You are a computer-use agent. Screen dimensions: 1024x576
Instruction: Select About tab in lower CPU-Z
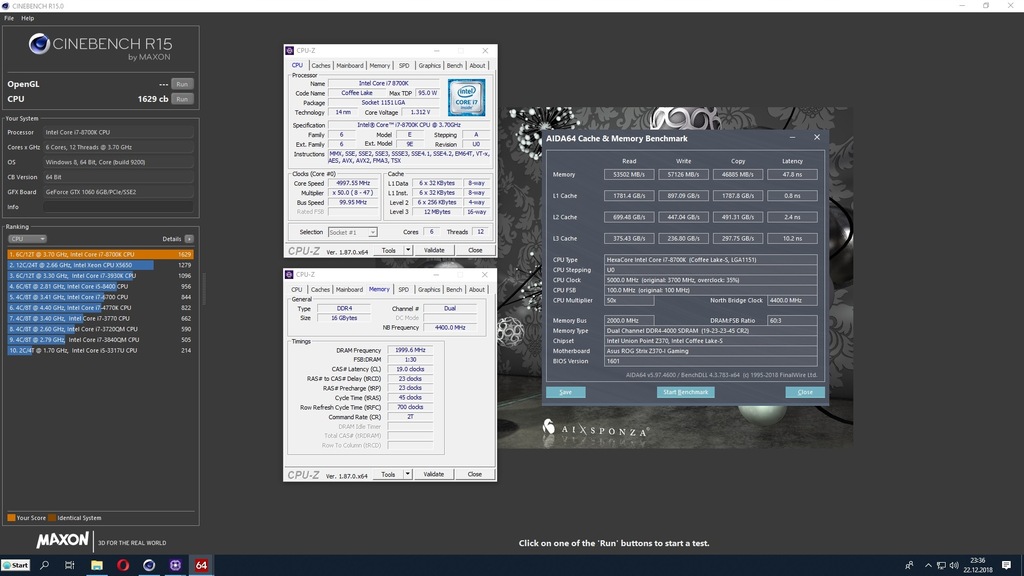[477, 289]
